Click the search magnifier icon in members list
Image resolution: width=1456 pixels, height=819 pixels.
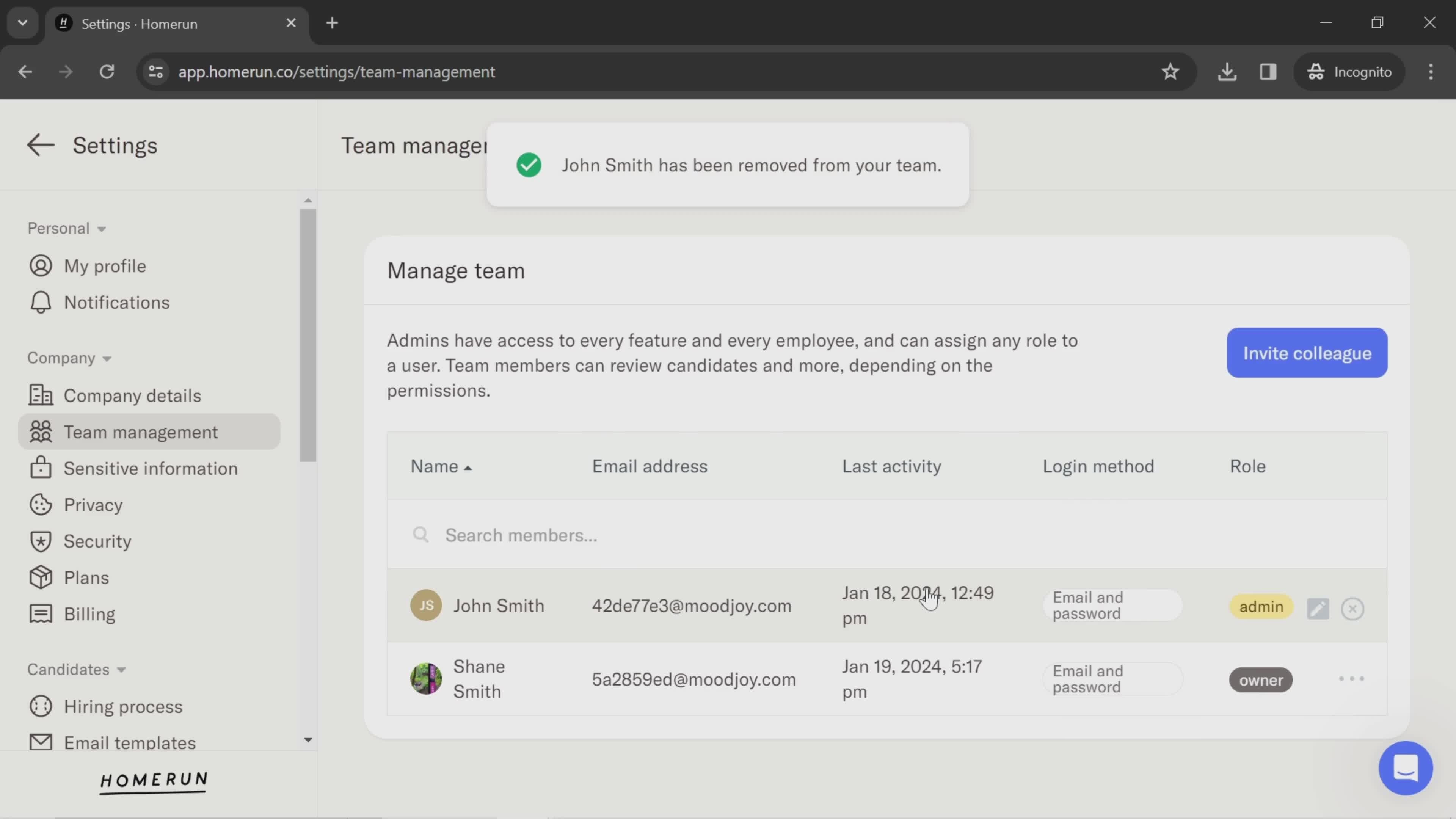tap(421, 534)
